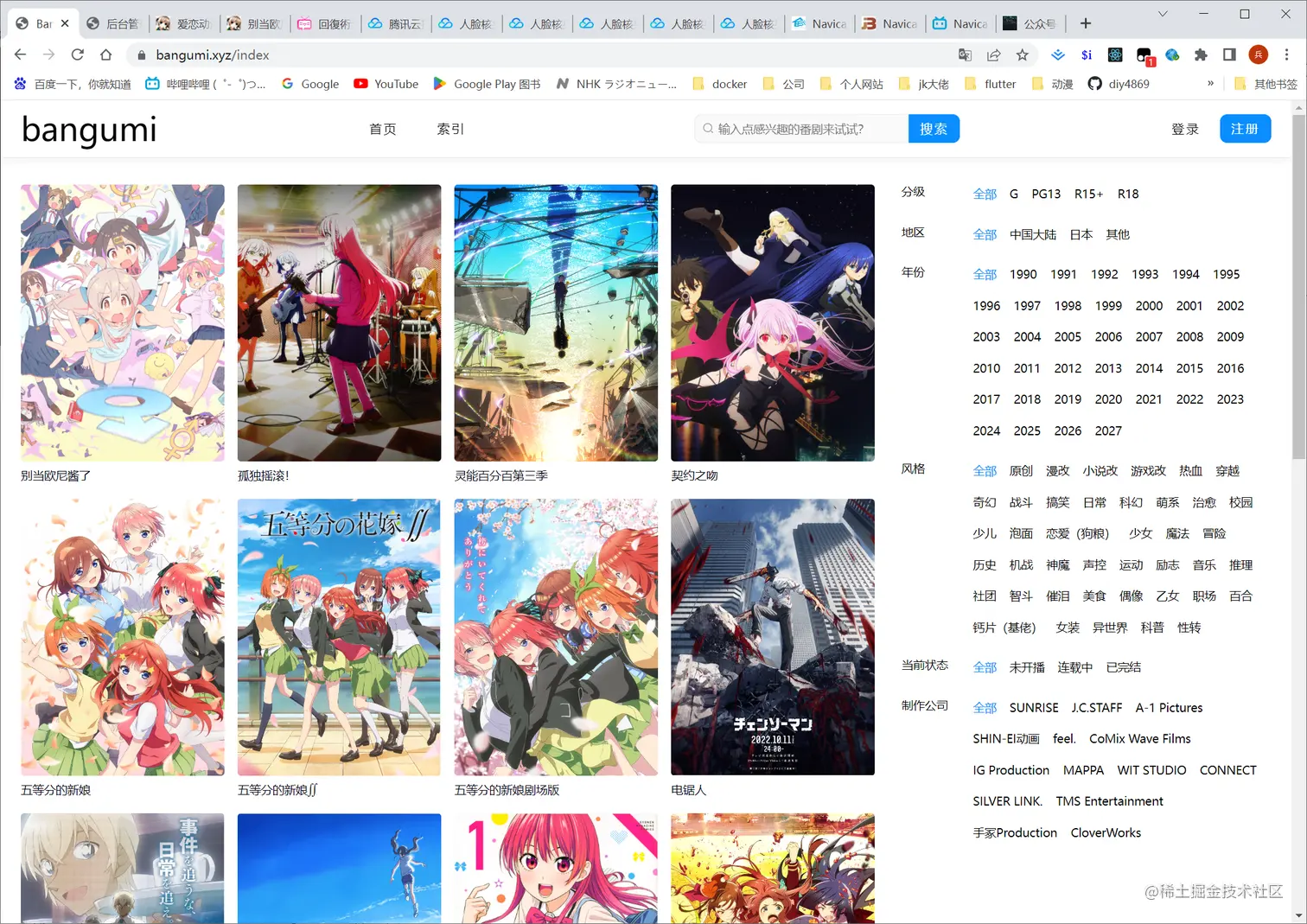Switch to the 后台管 tab
The image size is (1307, 924).
coord(113,23)
